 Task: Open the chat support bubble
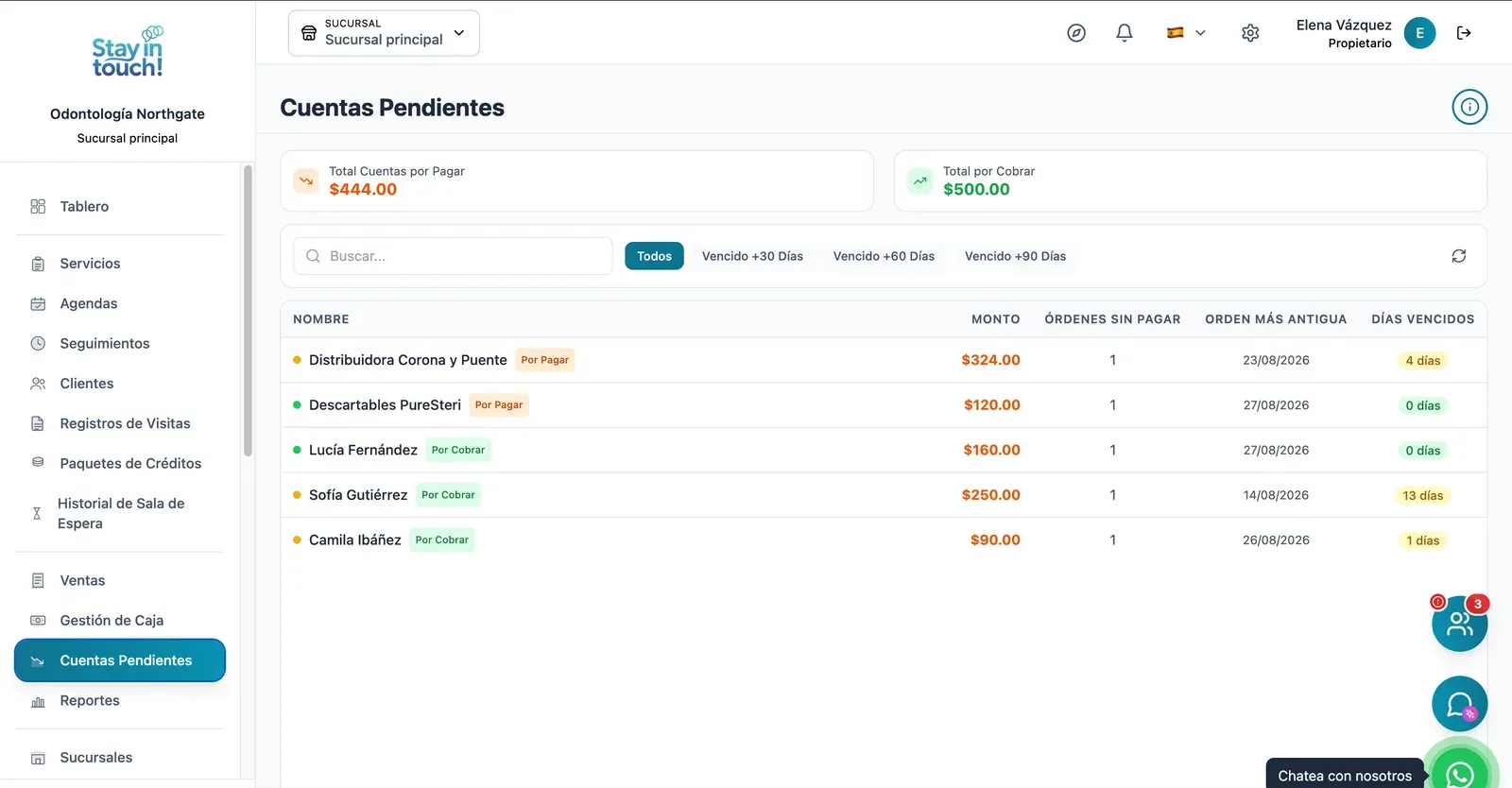(1460, 704)
